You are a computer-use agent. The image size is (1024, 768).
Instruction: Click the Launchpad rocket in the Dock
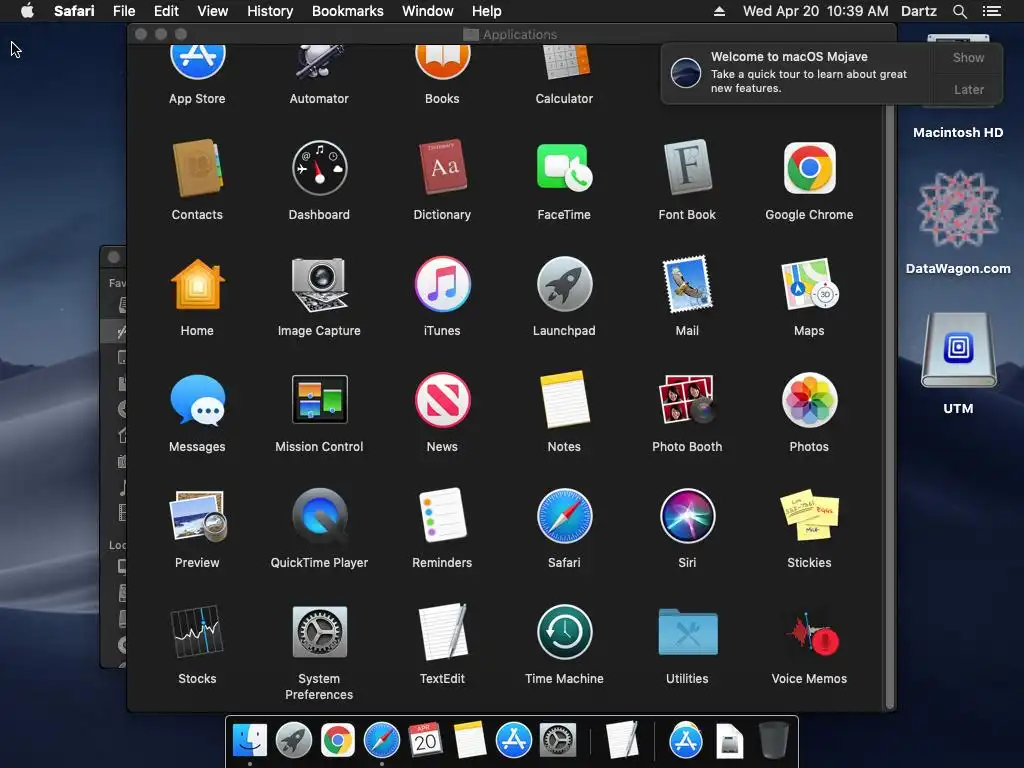pos(294,740)
